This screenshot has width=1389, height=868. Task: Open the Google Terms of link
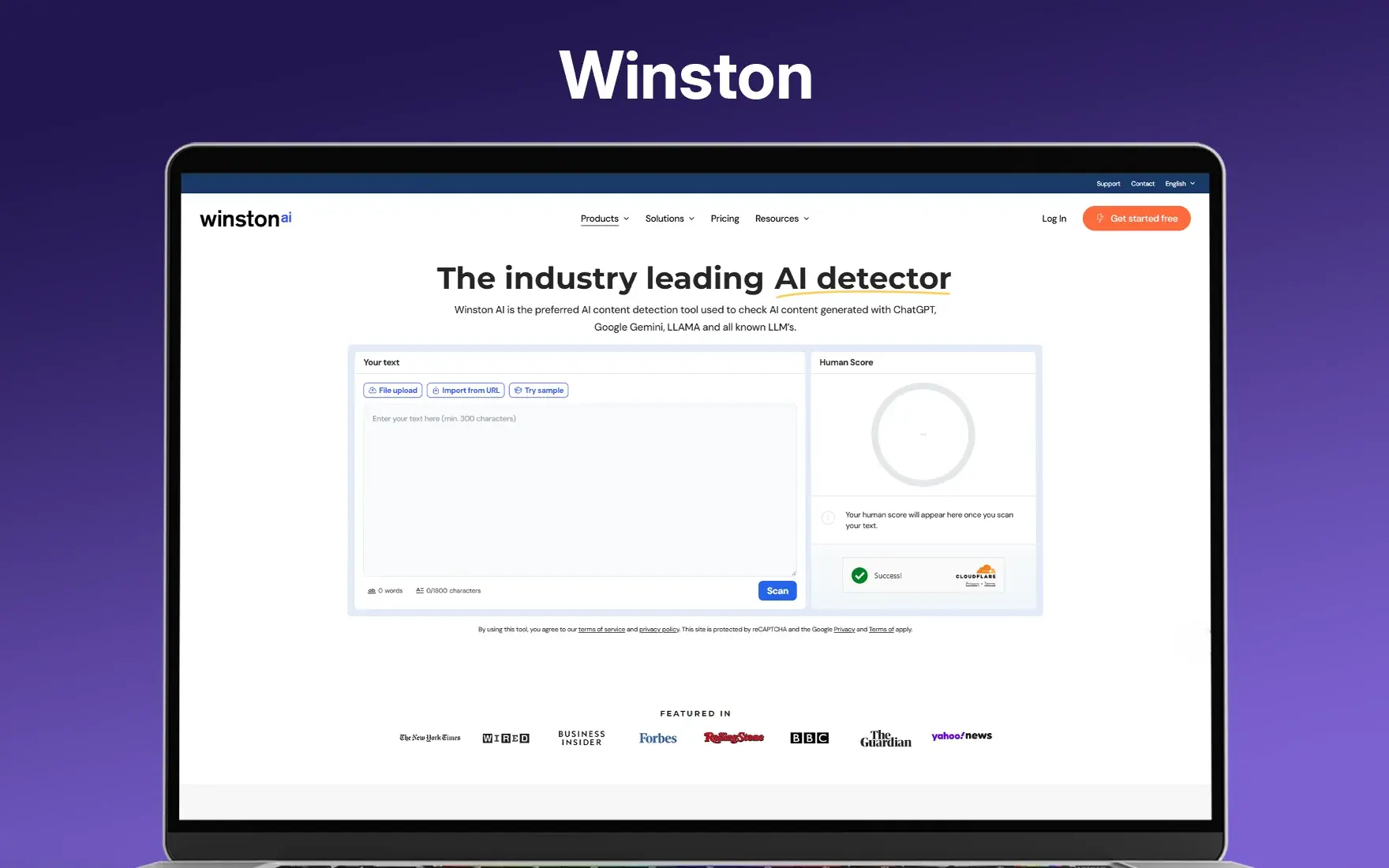pyautogui.click(x=882, y=630)
